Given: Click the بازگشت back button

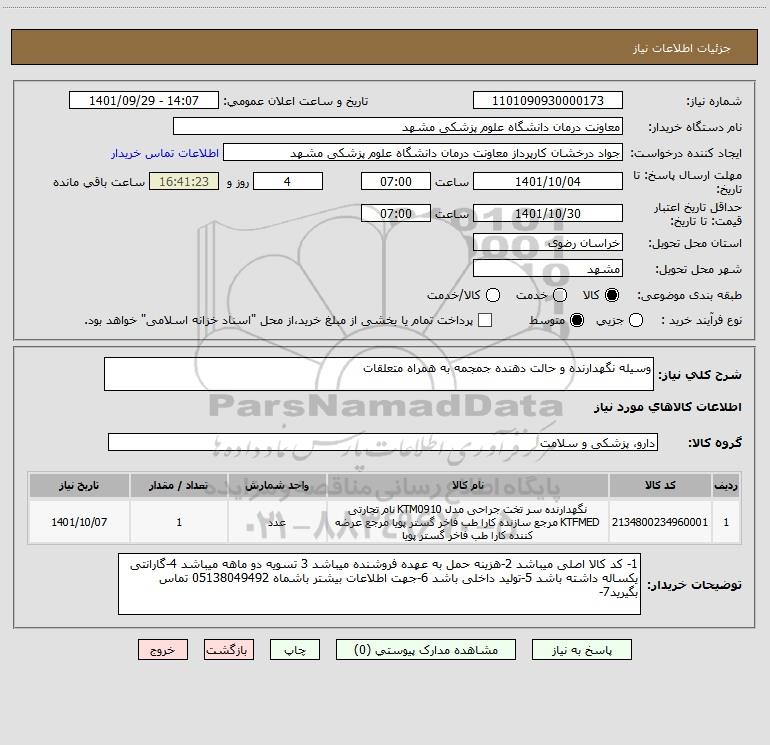Looking at the screenshot, I should pyautogui.click(x=229, y=650).
